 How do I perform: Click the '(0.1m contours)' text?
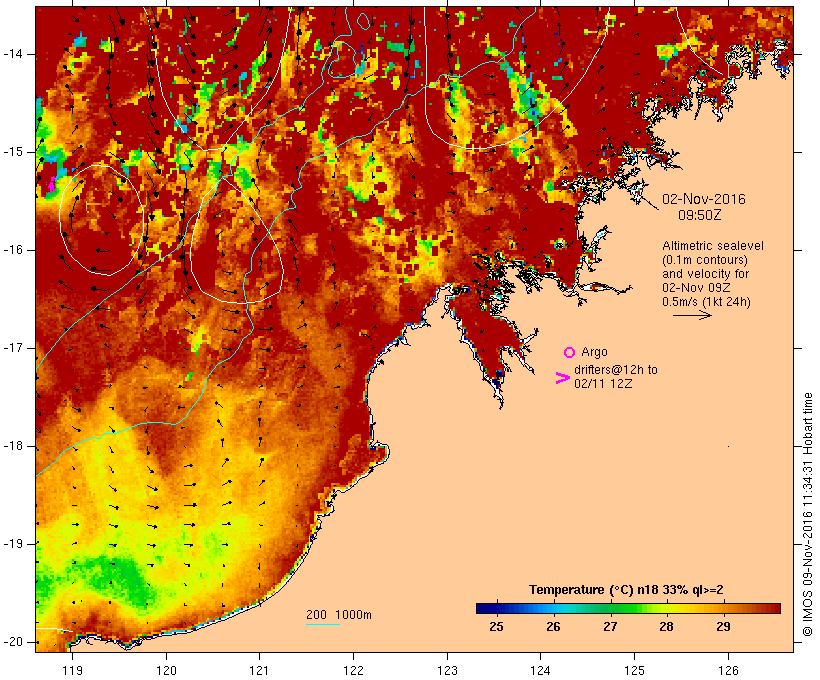click(704, 260)
